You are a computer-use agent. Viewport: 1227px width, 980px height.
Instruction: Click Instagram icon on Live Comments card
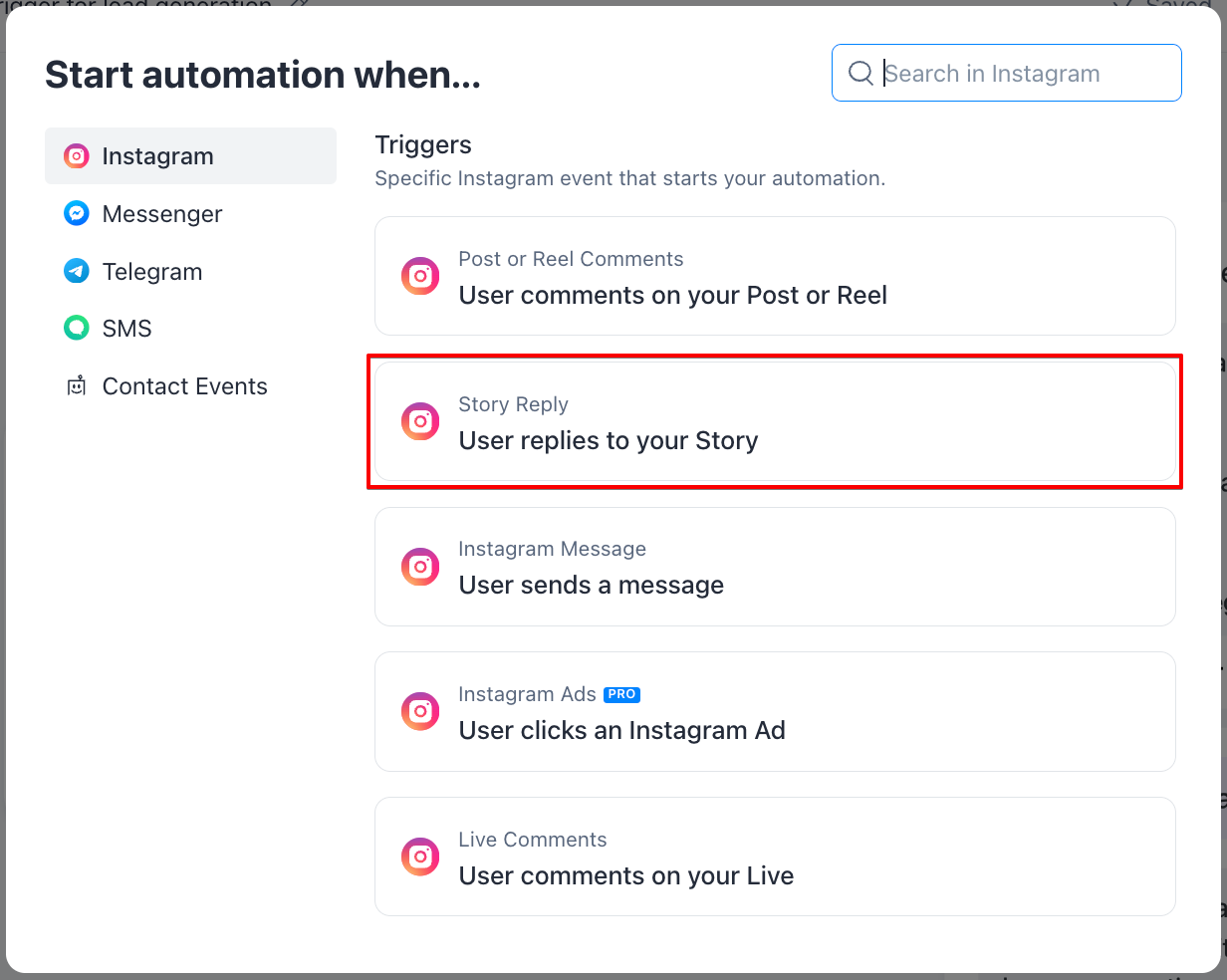point(420,857)
